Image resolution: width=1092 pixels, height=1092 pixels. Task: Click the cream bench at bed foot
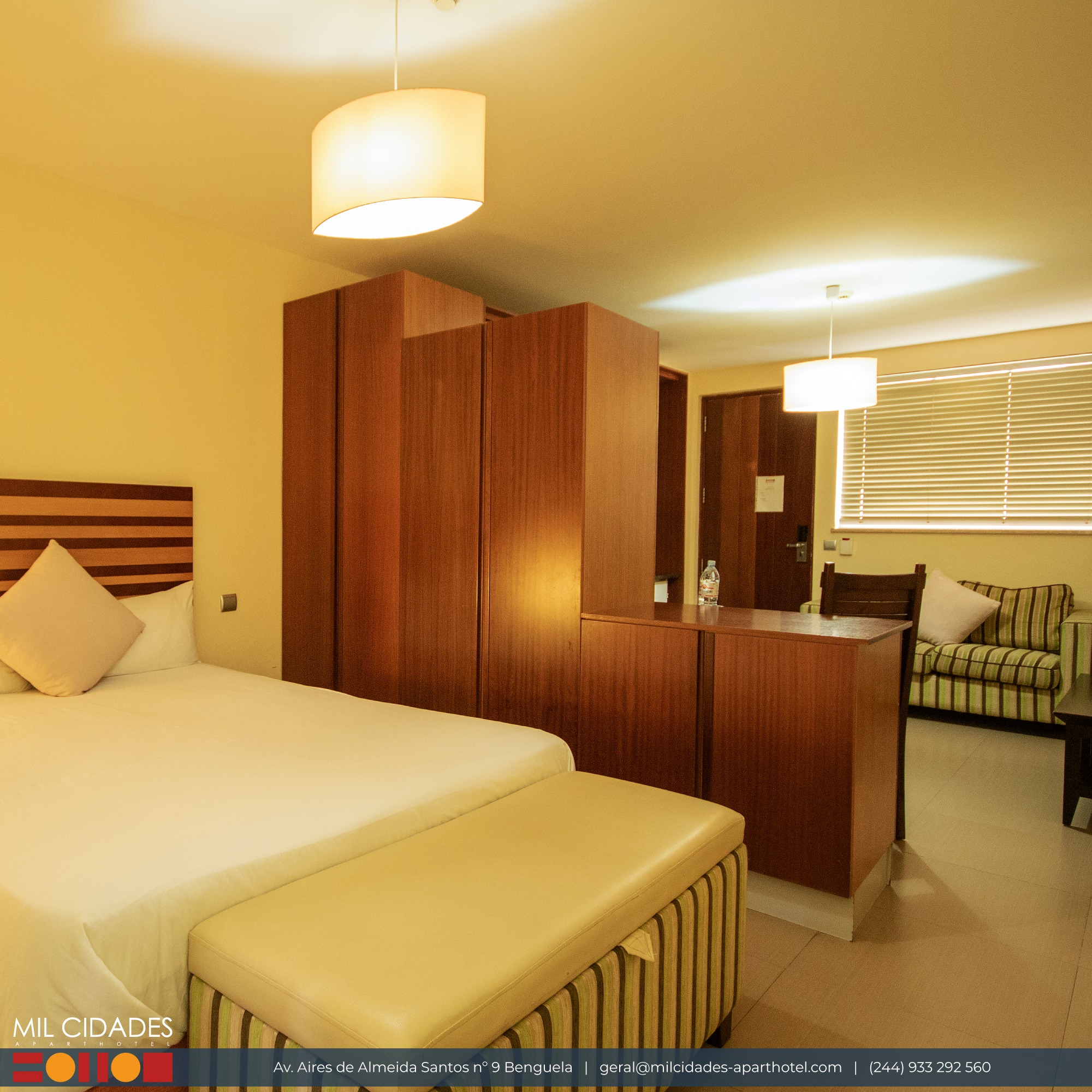click(467, 927)
